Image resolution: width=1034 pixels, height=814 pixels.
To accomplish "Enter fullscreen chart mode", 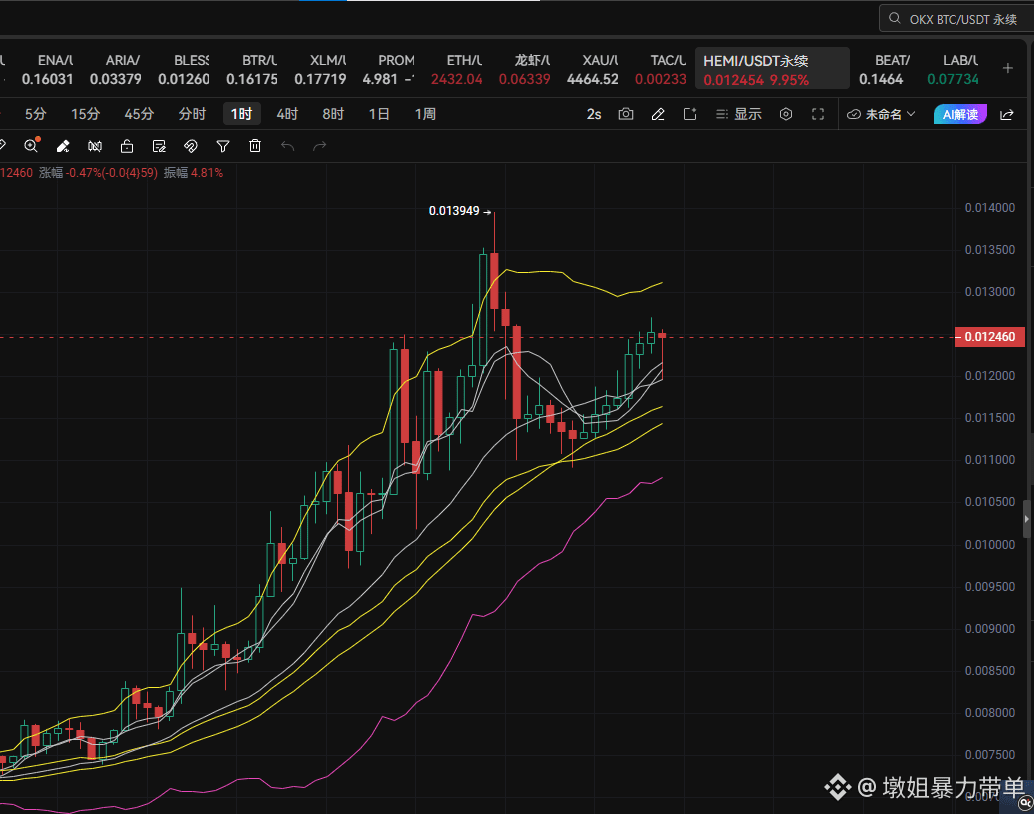I will [x=818, y=114].
